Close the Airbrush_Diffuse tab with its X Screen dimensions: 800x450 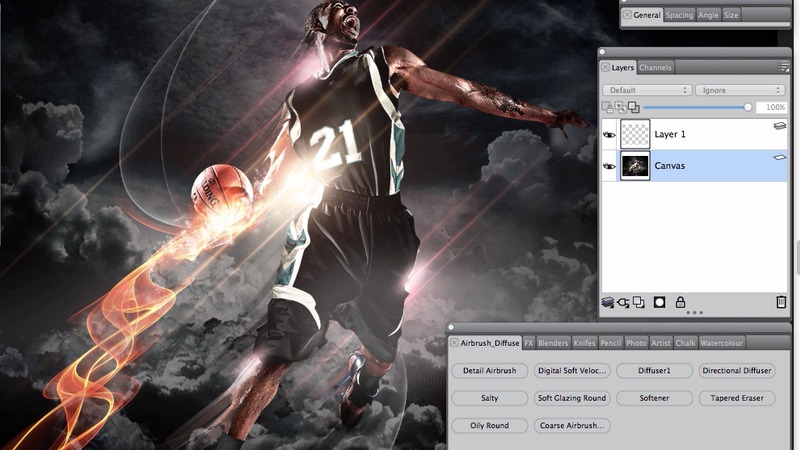coord(454,343)
